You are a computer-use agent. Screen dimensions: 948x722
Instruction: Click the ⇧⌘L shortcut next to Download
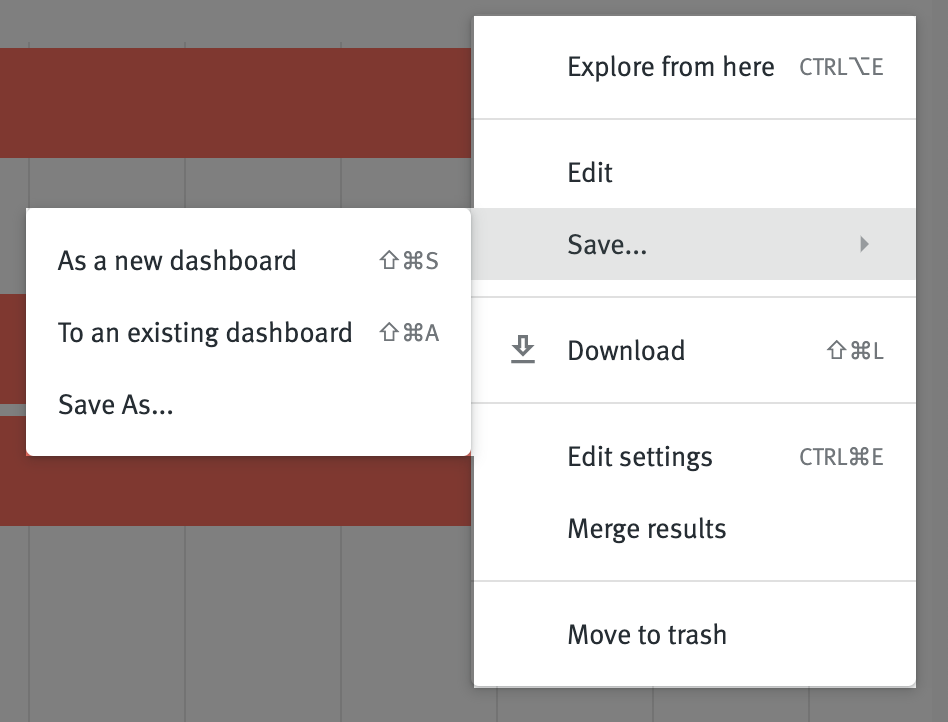pos(855,350)
